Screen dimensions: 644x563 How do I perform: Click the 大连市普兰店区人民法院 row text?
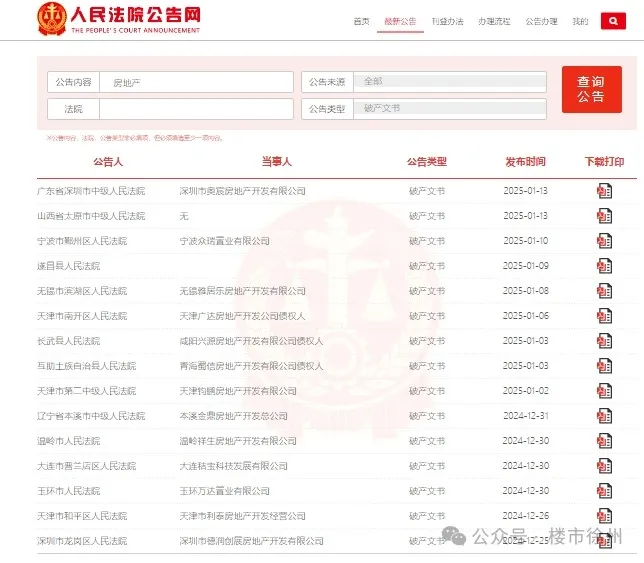86,466
